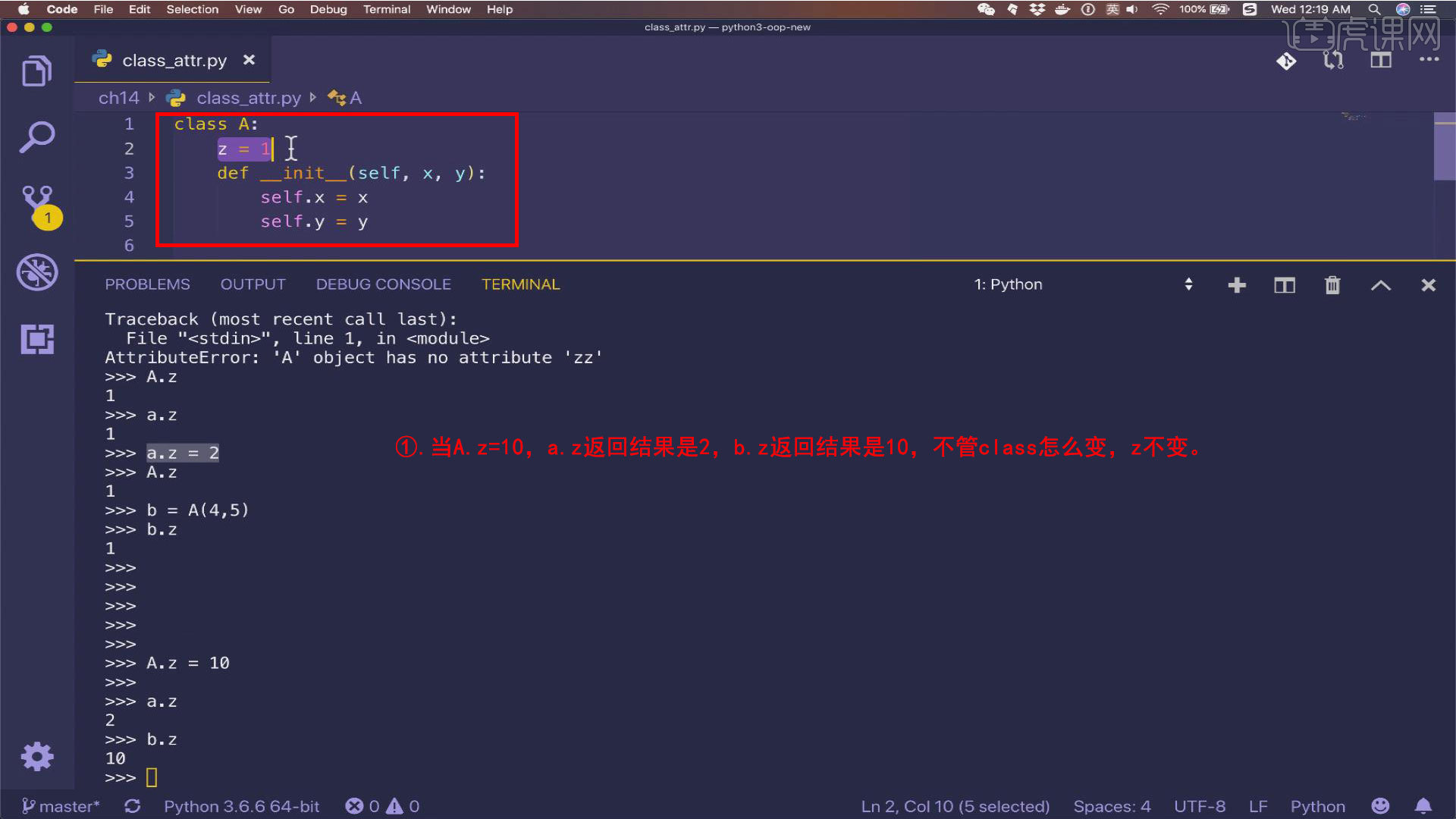
Task: Open the Search sidebar icon
Action: (x=36, y=137)
